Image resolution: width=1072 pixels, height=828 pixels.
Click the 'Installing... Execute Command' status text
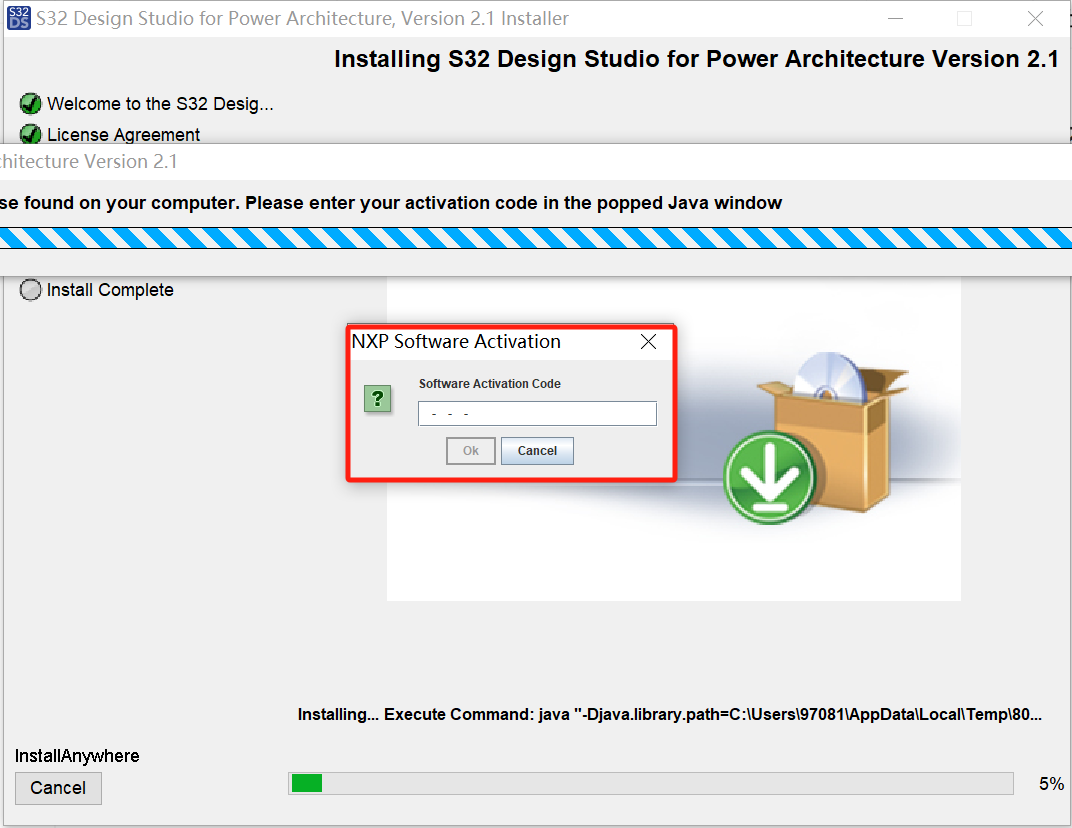pyautogui.click(x=670, y=715)
